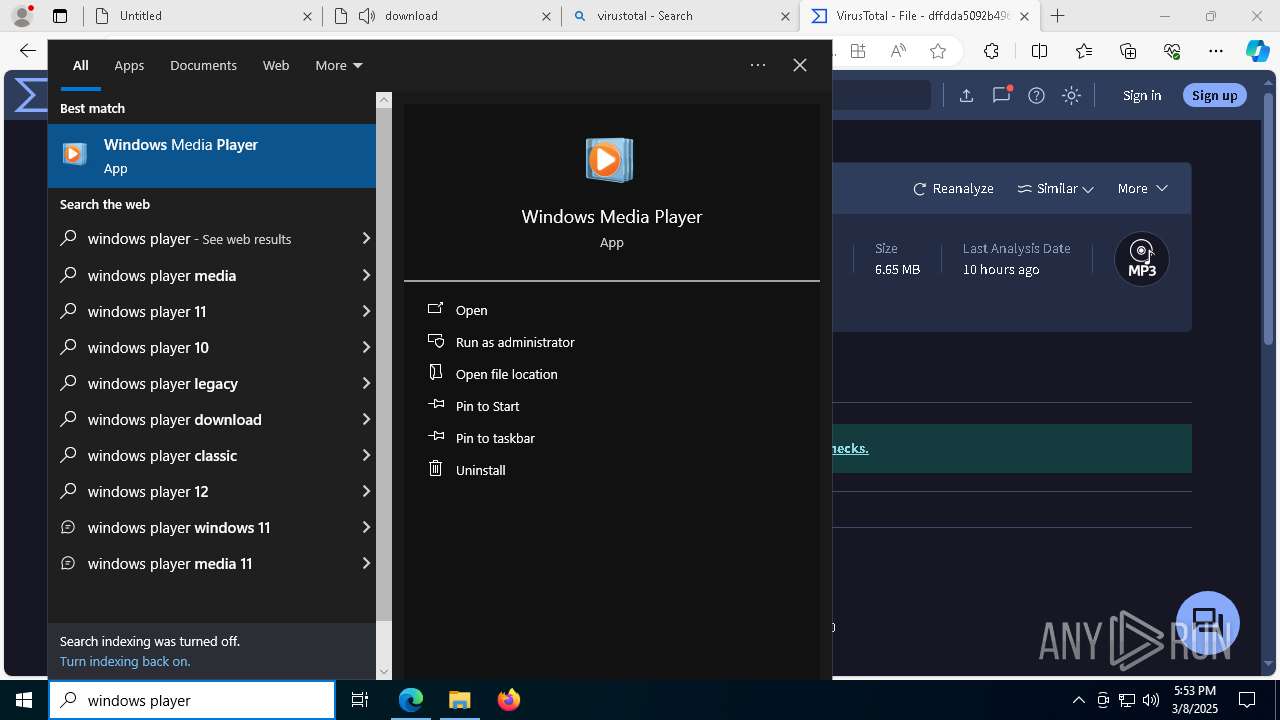Launch Microsoft Edge from taskbar
The width and height of the screenshot is (1280, 720).
click(411, 700)
